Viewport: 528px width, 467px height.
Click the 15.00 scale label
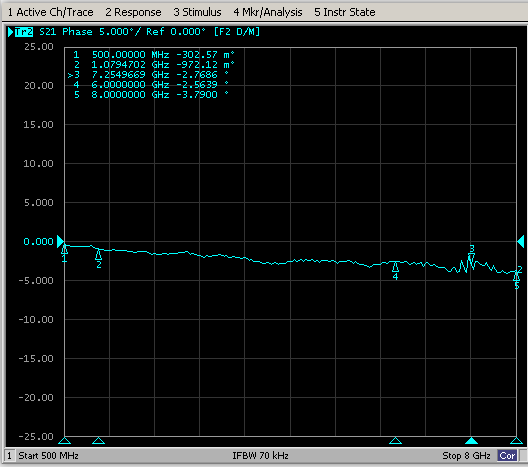[38, 125]
